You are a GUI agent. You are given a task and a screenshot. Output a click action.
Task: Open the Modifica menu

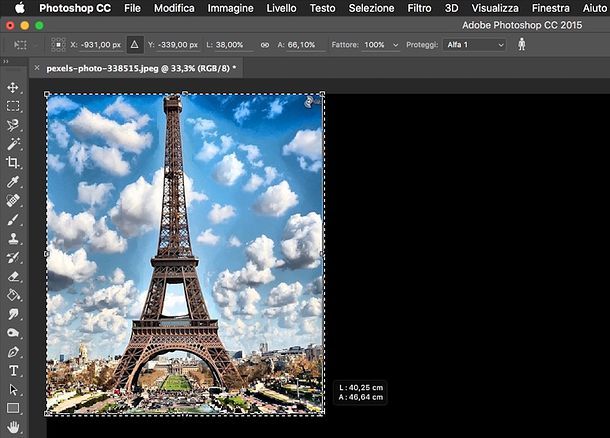[174, 8]
